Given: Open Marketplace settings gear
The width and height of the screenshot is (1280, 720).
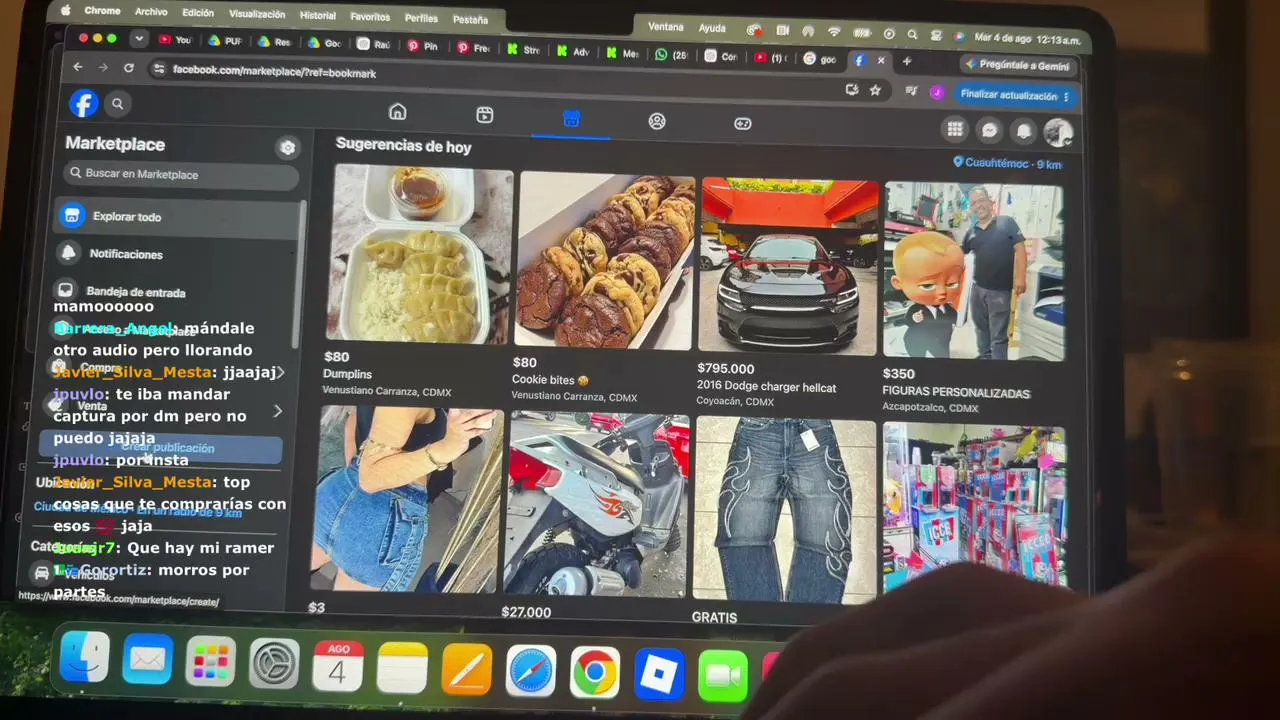Looking at the screenshot, I should click(x=288, y=148).
